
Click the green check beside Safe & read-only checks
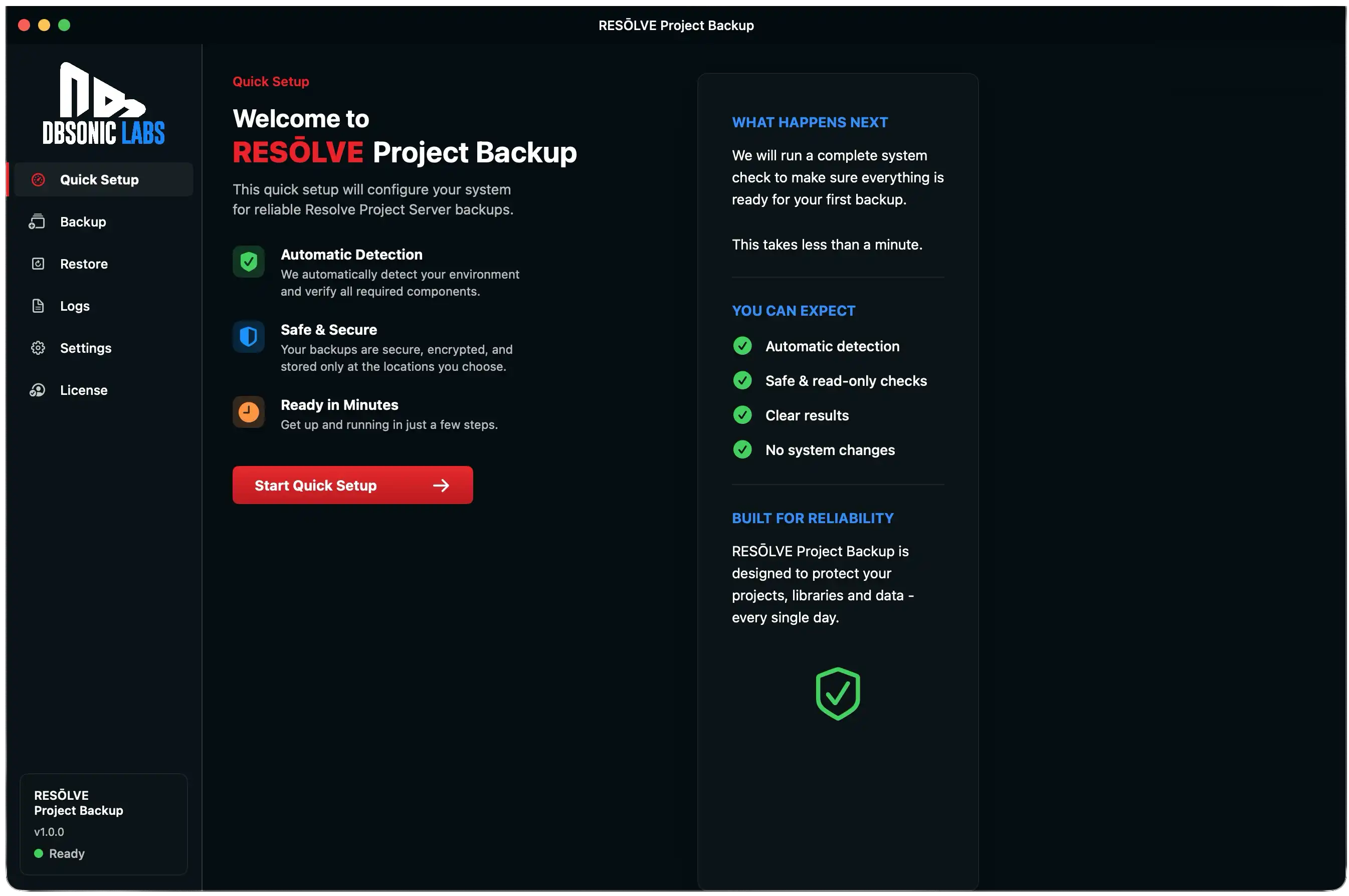tap(742, 380)
